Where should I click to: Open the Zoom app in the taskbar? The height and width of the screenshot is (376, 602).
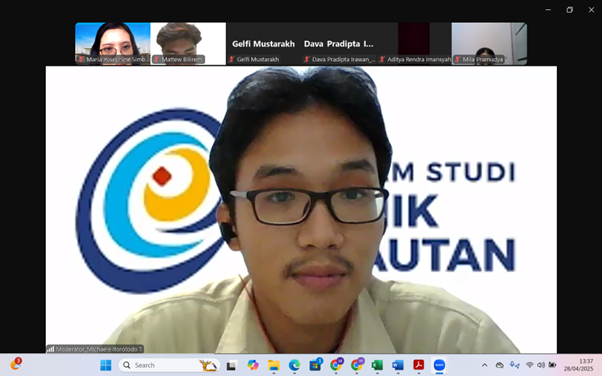pyautogui.click(x=439, y=365)
